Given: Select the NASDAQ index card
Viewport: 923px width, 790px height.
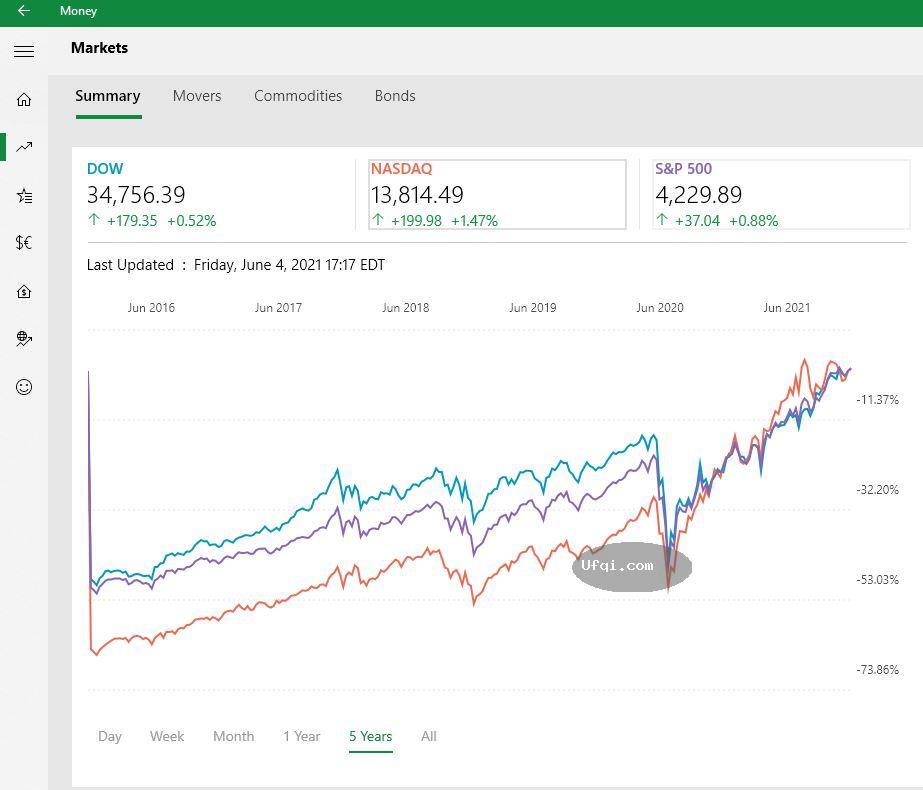Looking at the screenshot, I should pos(497,194).
